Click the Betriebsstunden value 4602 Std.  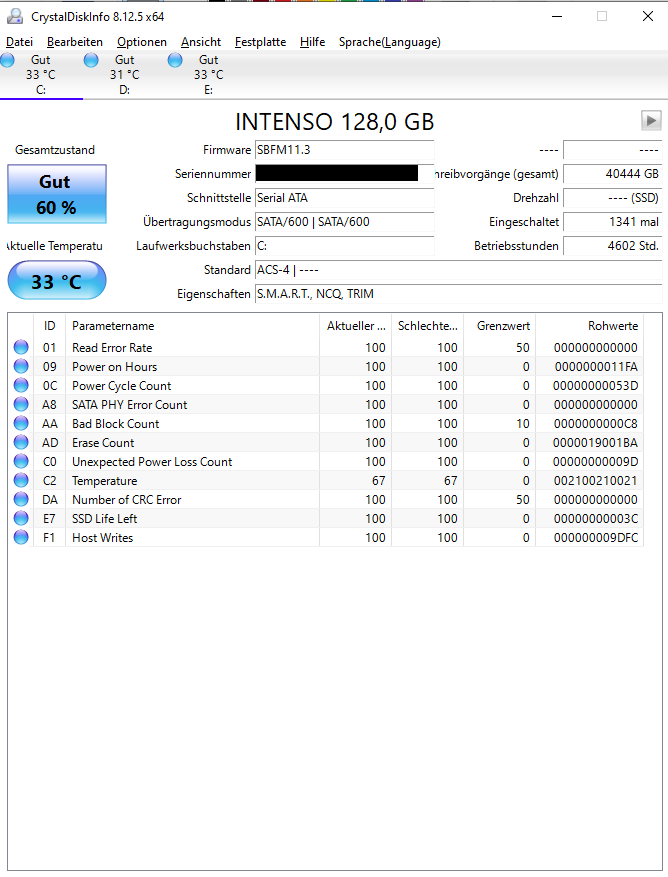[613, 246]
